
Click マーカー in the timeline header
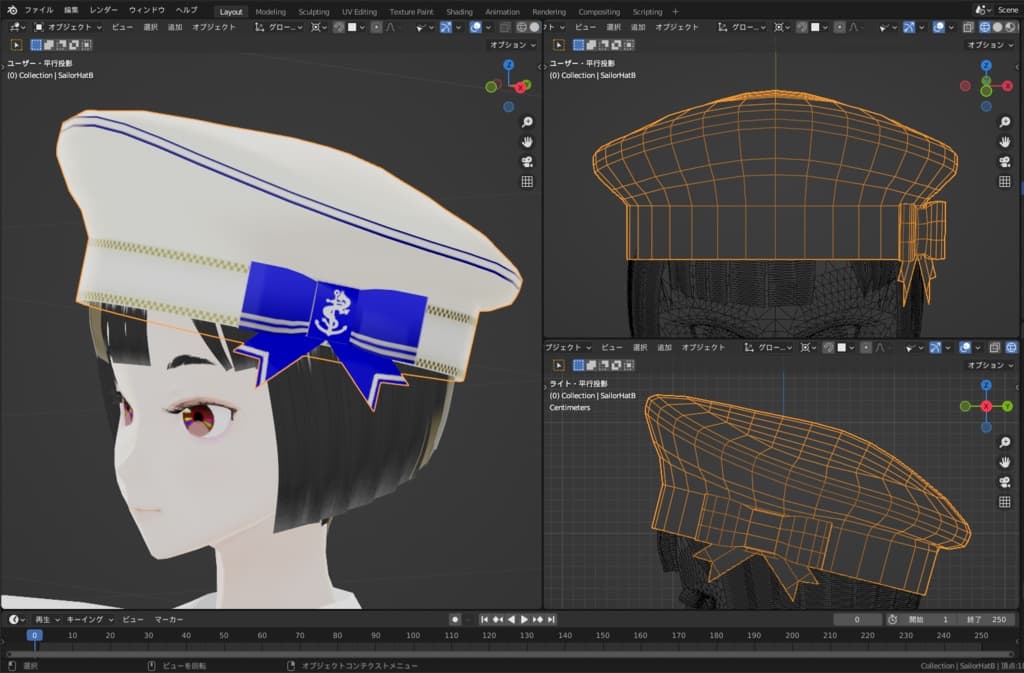[x=169, y=620]
